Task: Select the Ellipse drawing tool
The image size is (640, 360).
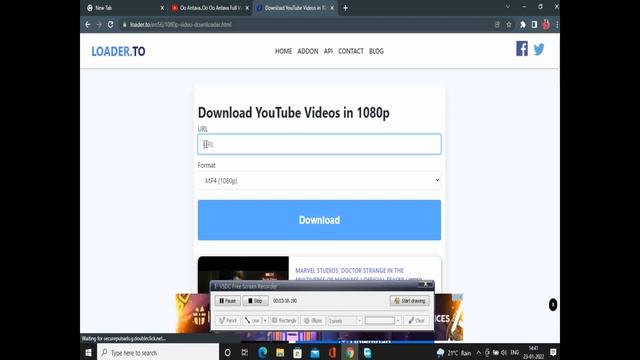Action: [313, 321]
